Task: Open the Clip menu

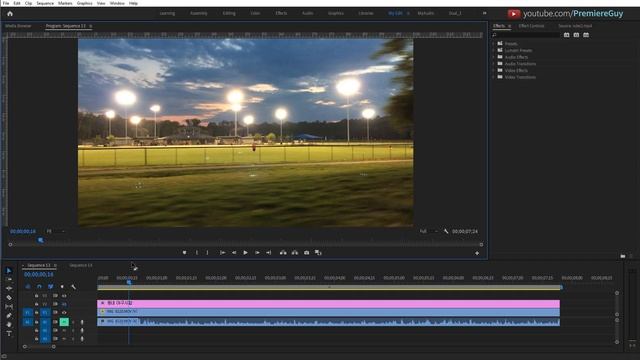Action: 28,3
